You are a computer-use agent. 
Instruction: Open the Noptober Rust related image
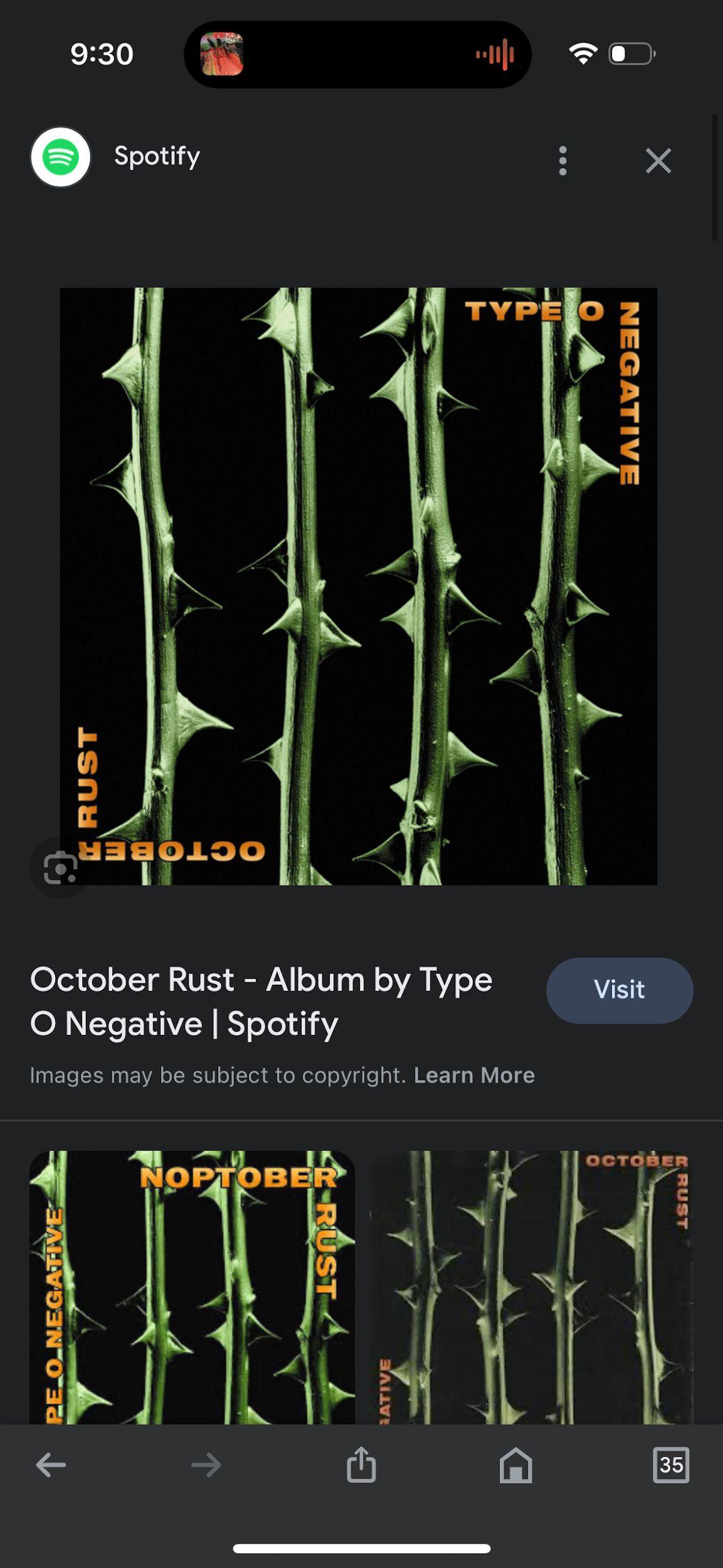(x=192, y=1287)
